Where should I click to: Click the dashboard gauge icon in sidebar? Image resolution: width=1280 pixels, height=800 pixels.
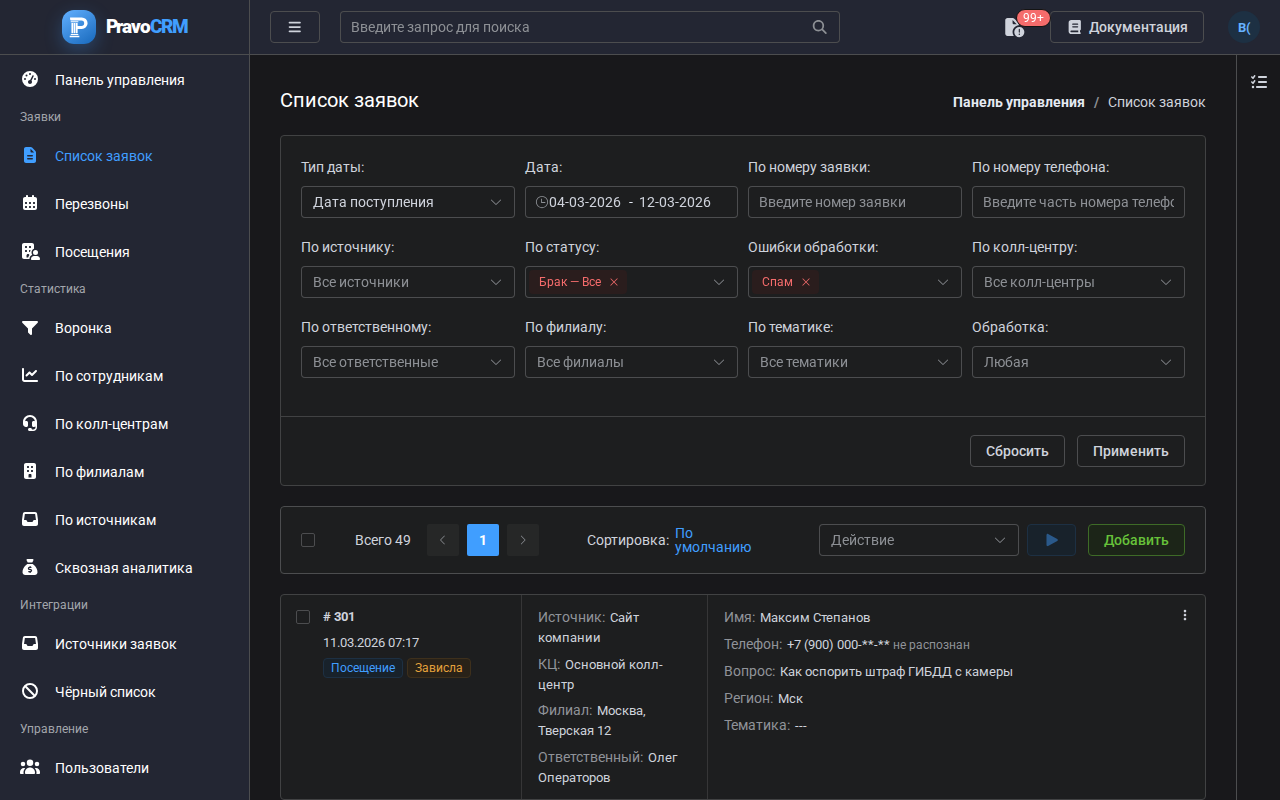click(x=30, y=80)
